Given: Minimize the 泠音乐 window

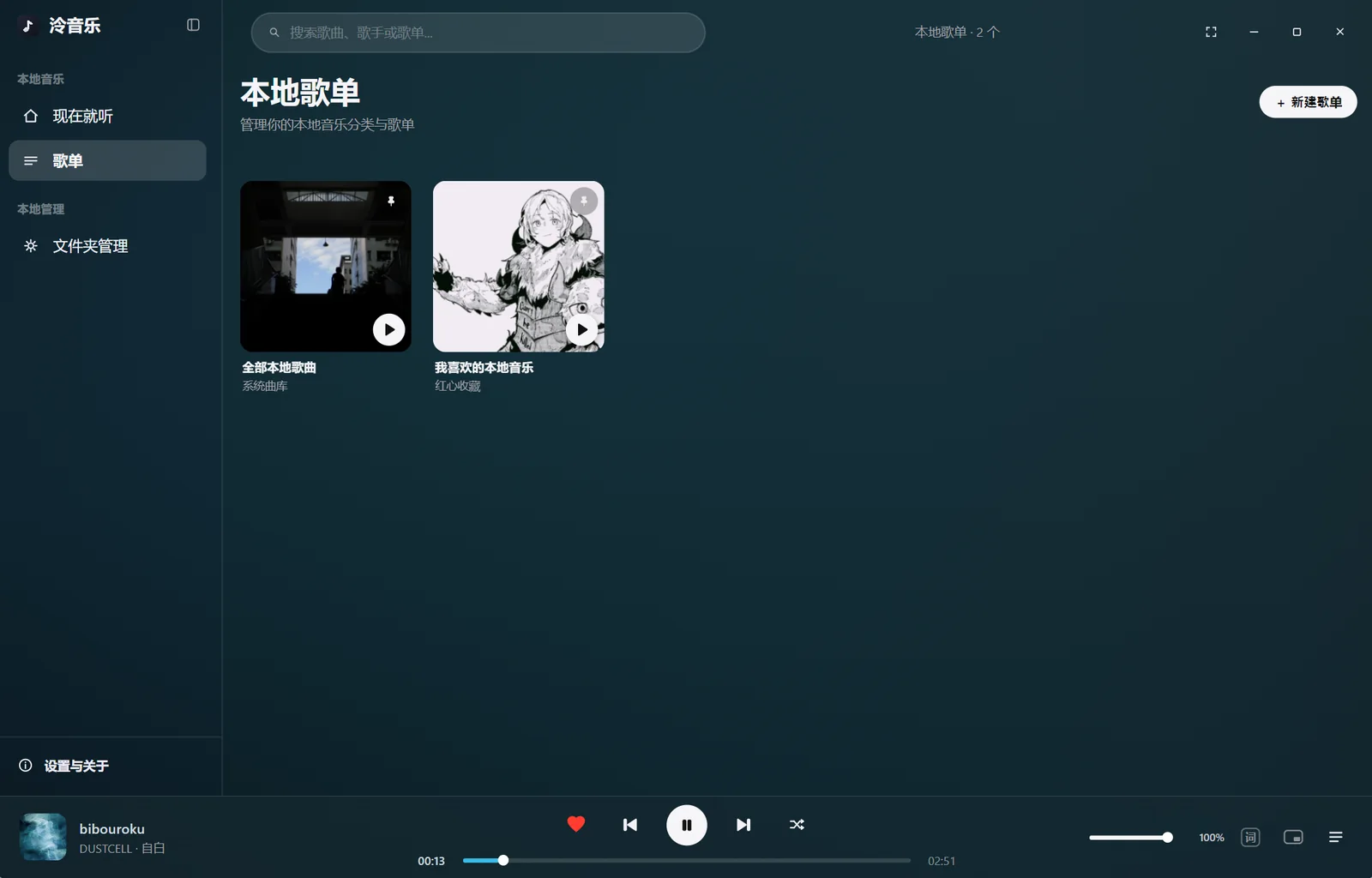Looking at the screenshot, I should coord(1254,32).
